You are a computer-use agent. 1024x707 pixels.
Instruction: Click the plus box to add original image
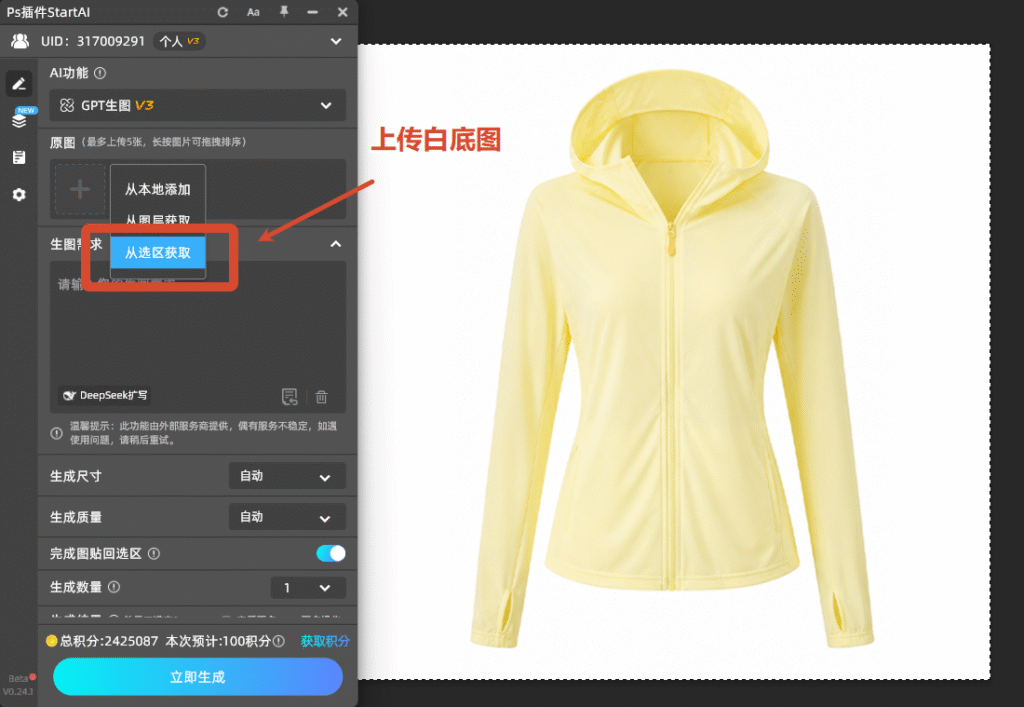(80, 189)
